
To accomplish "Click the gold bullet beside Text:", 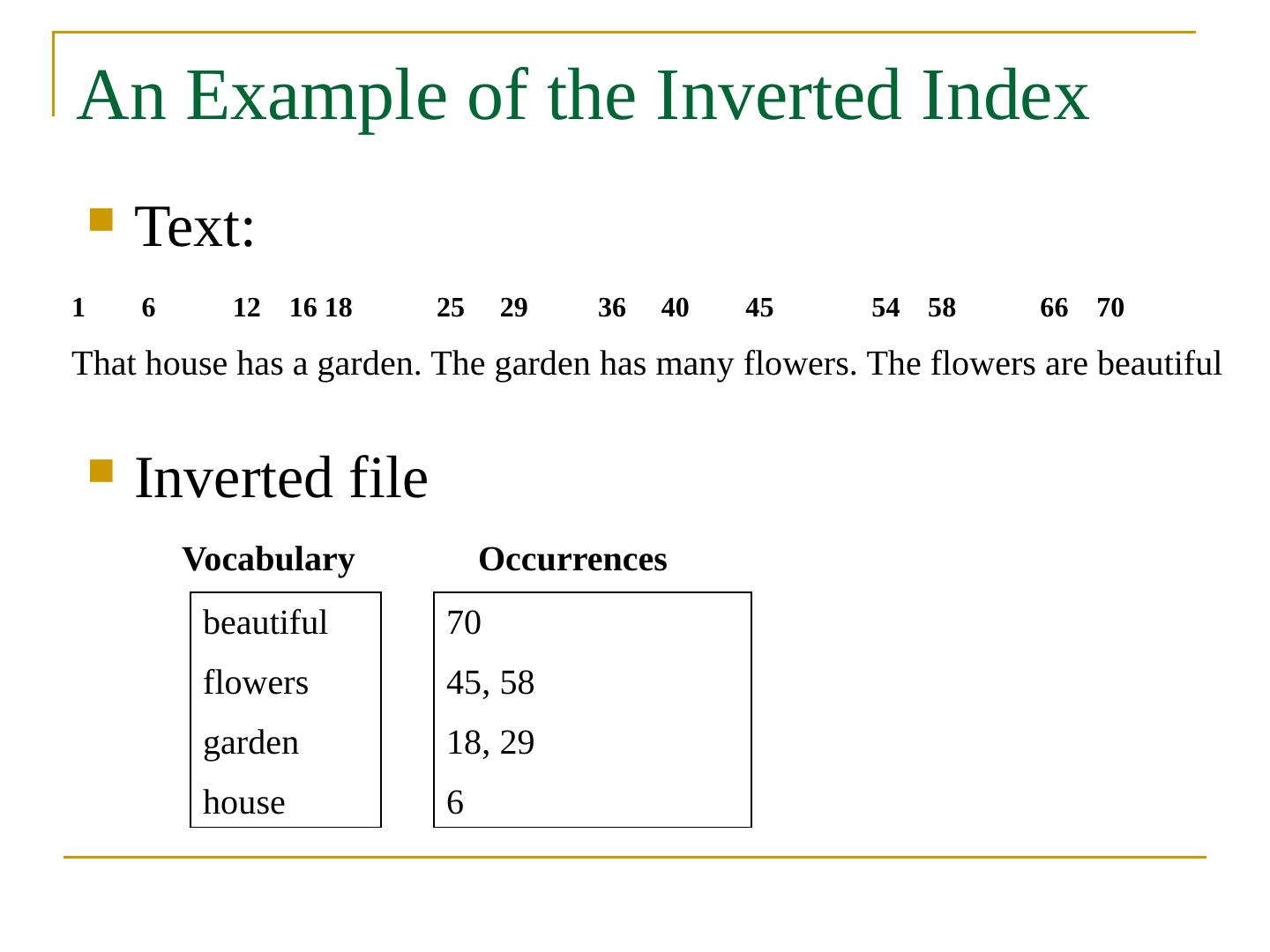I will point(101,219).
